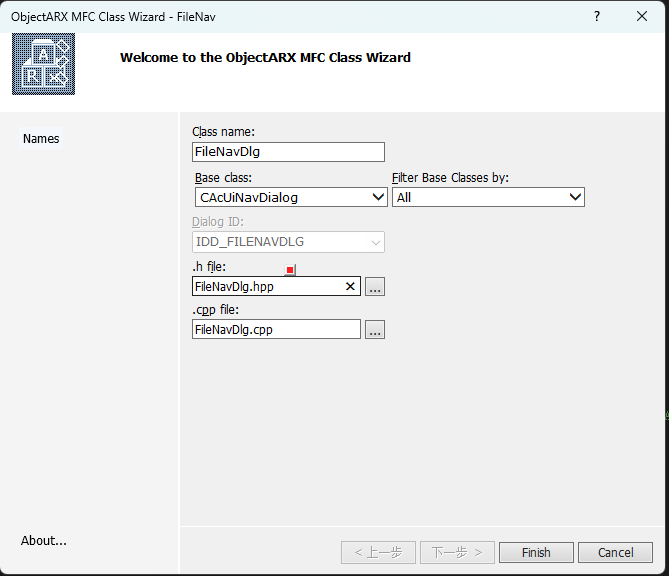The width and height of the screenshot is (669, 576).
Task: Open the About... link
Action: [x=44, y=541]
